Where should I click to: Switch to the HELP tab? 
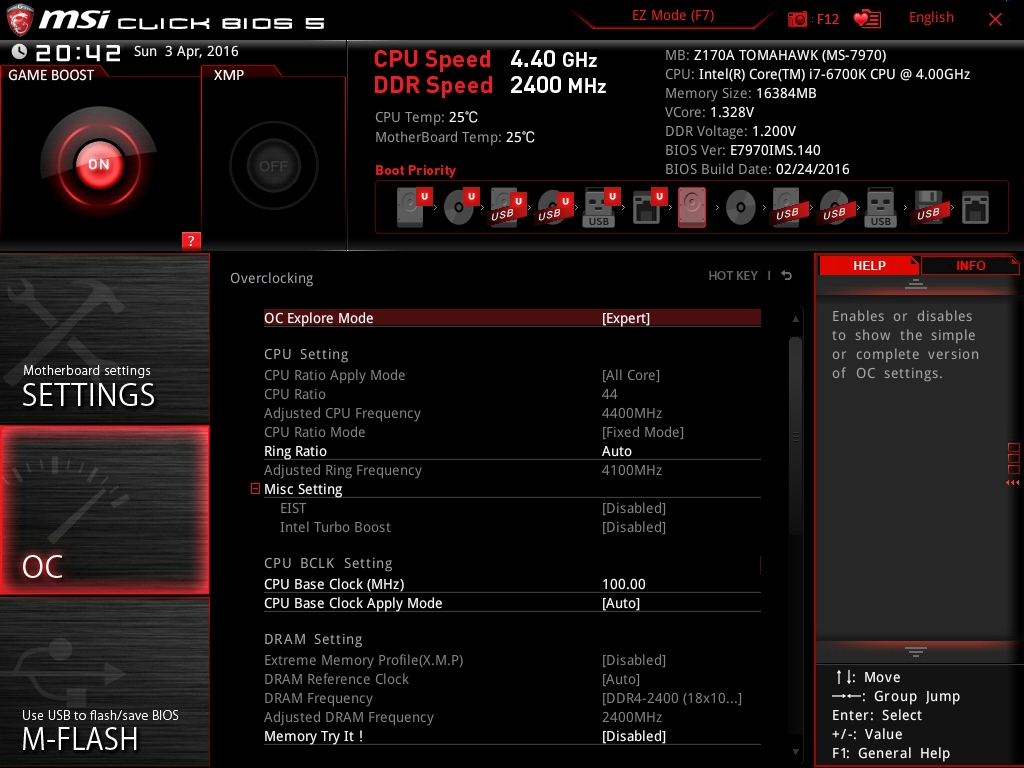[x=869, y=265]
